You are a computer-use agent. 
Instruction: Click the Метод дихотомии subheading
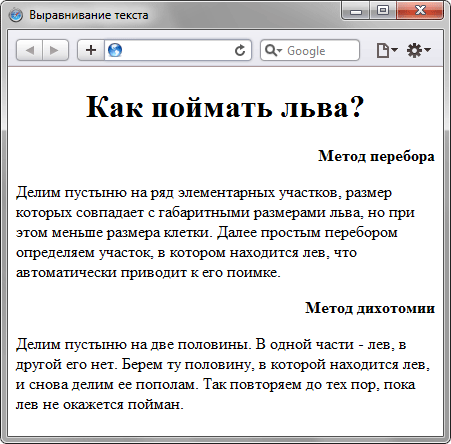point(370,308)
